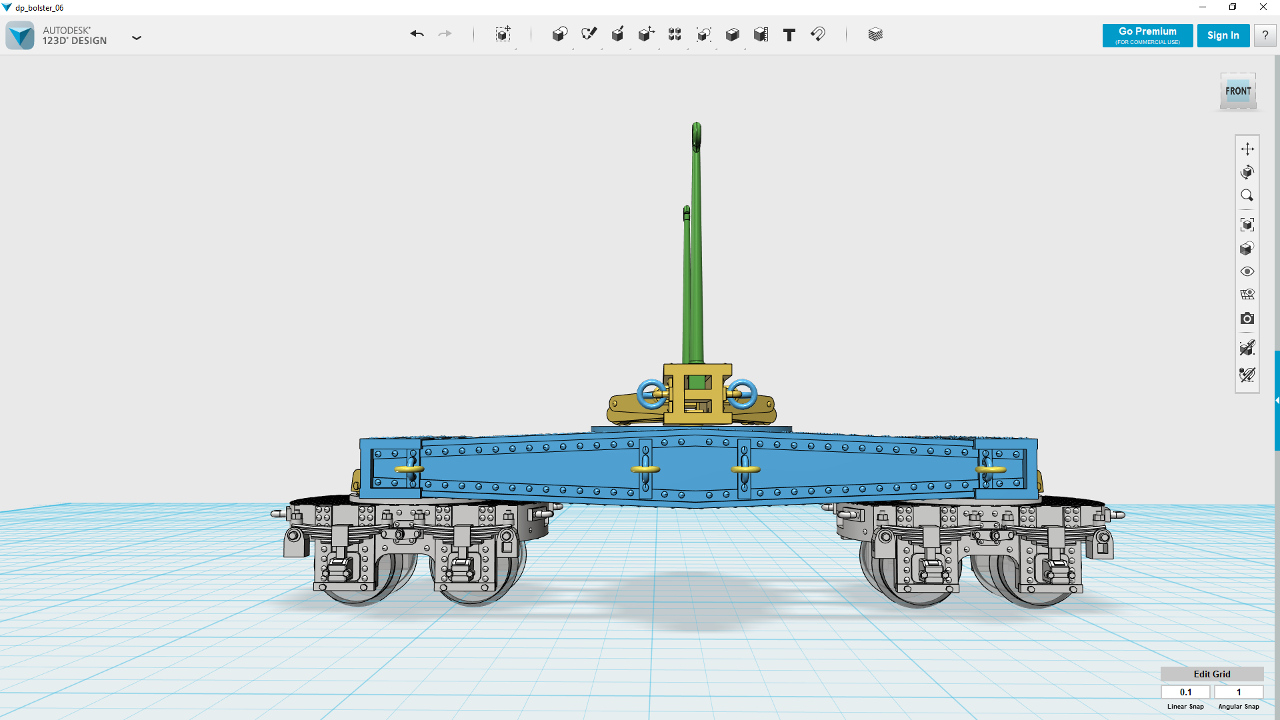Open the Construct tool menu

[x=618, y=34]
